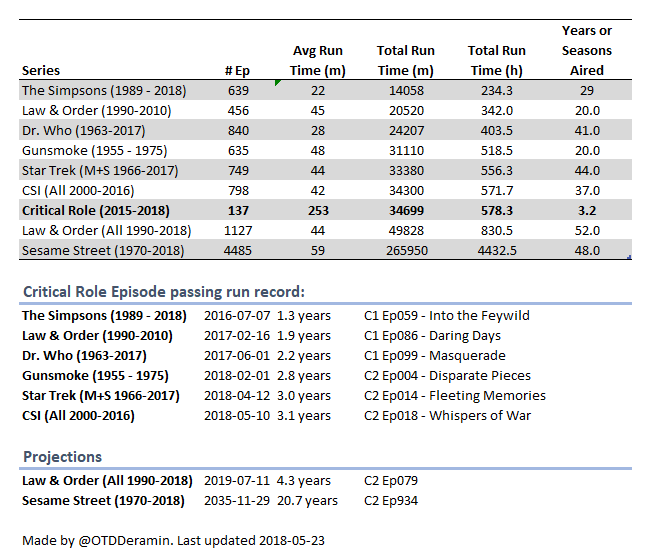
Task: Select the "# Ep" column header
Action: (237, 71)
